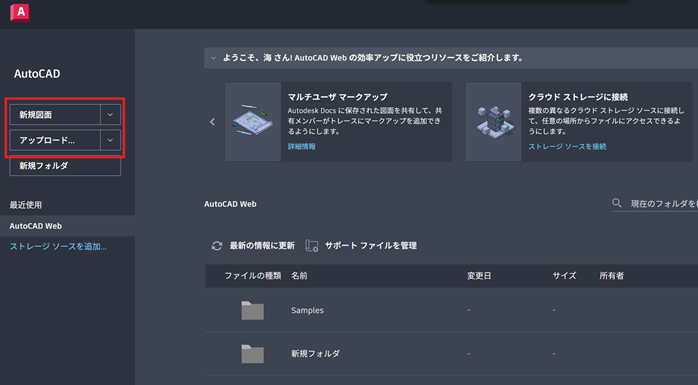Viewport: 698px width, 385px height.
Task: Open ストレージ ソースを接続 link
Action: coord(567,146)
